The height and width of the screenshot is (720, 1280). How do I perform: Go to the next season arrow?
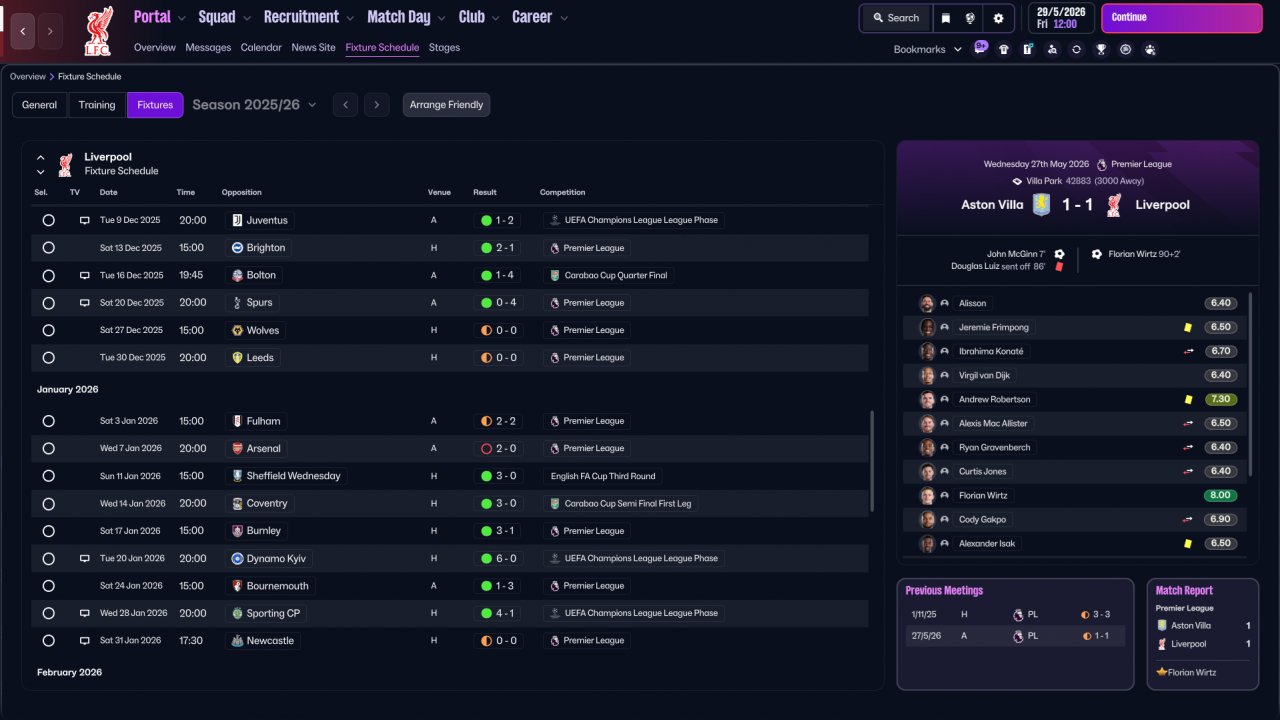coord(376,105)
